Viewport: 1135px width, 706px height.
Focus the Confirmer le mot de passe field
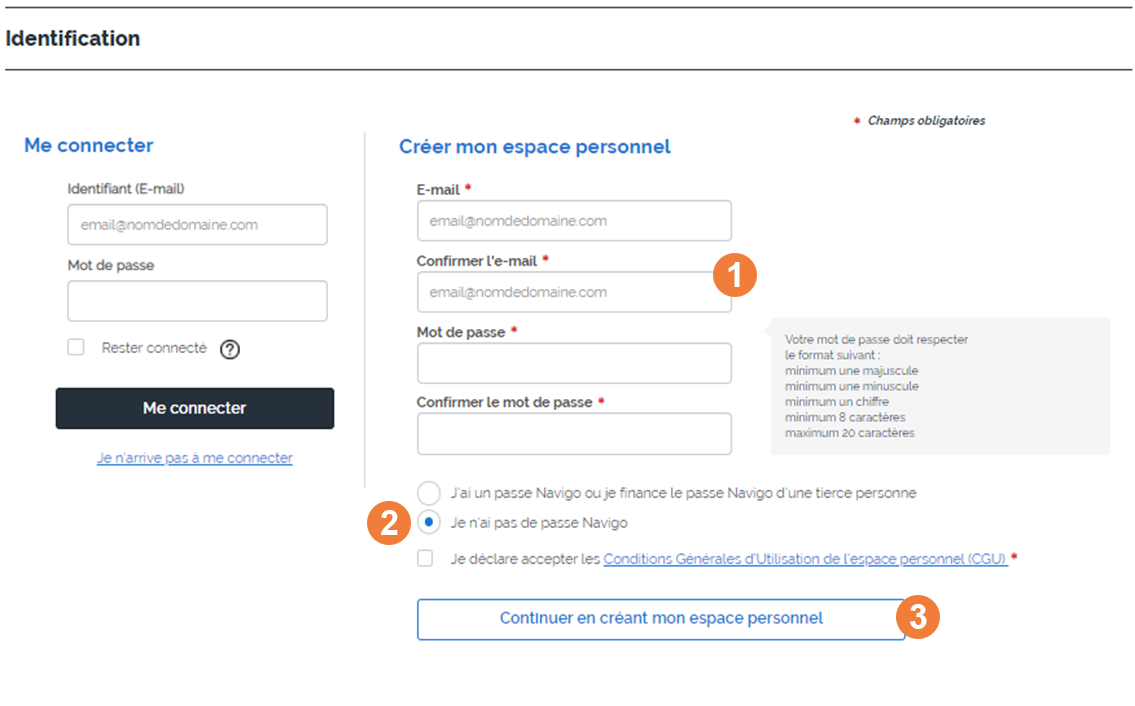[x=574, y=434]
